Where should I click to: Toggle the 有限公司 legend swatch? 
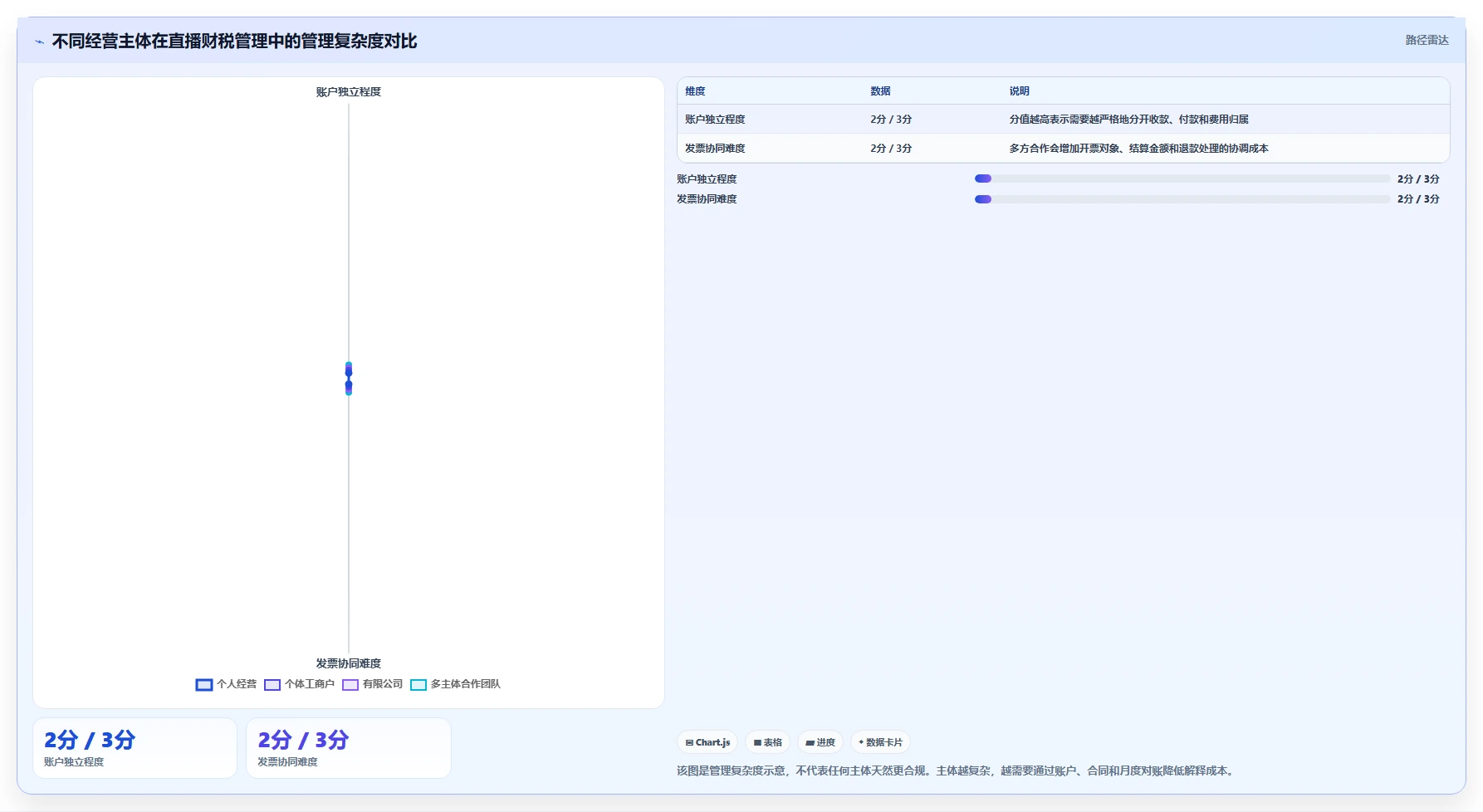coord(350,685)
